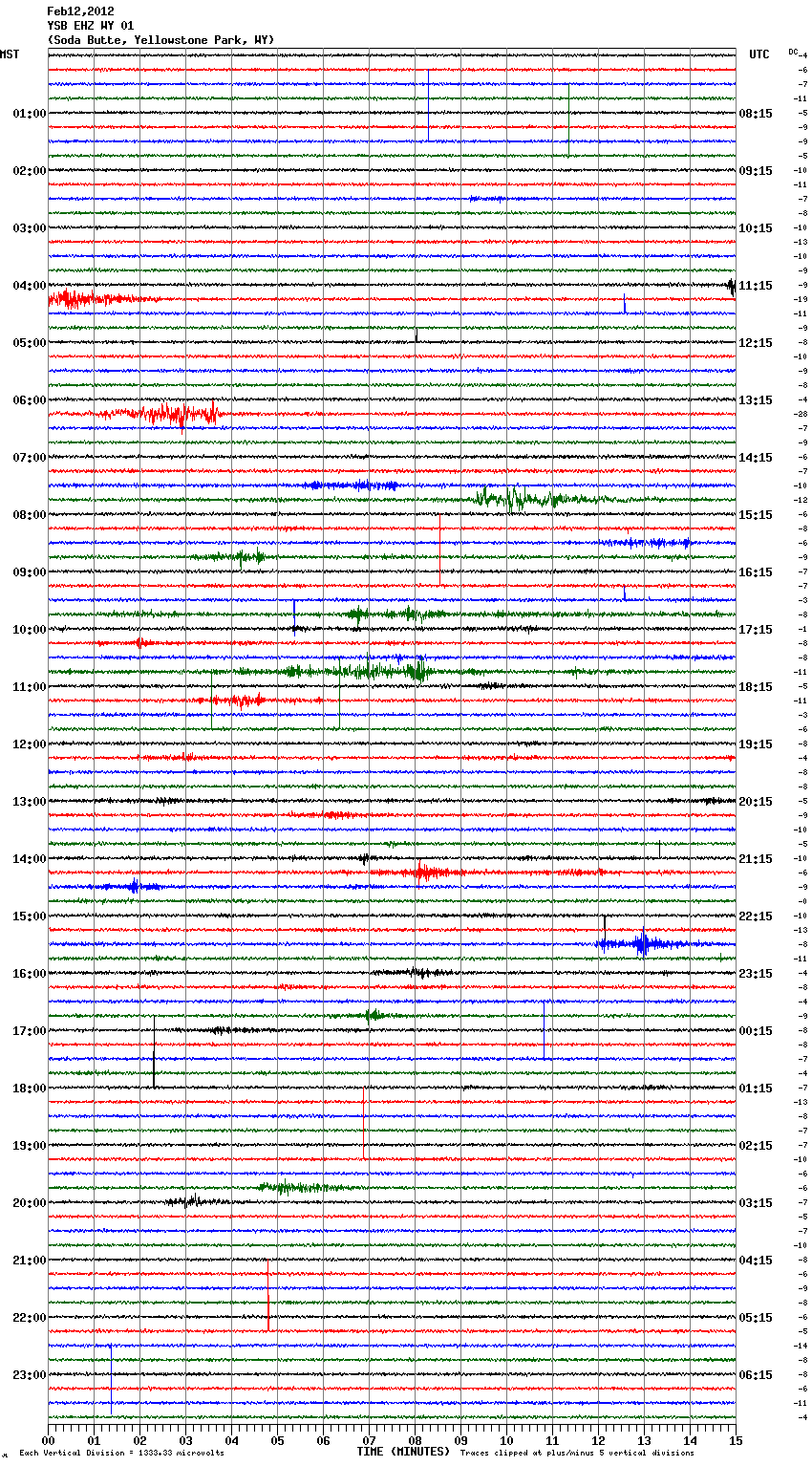The height and width of the screenshot is (1466, 812).
Task: Click the '10:00' MST time label
Action: pos(30,630)
